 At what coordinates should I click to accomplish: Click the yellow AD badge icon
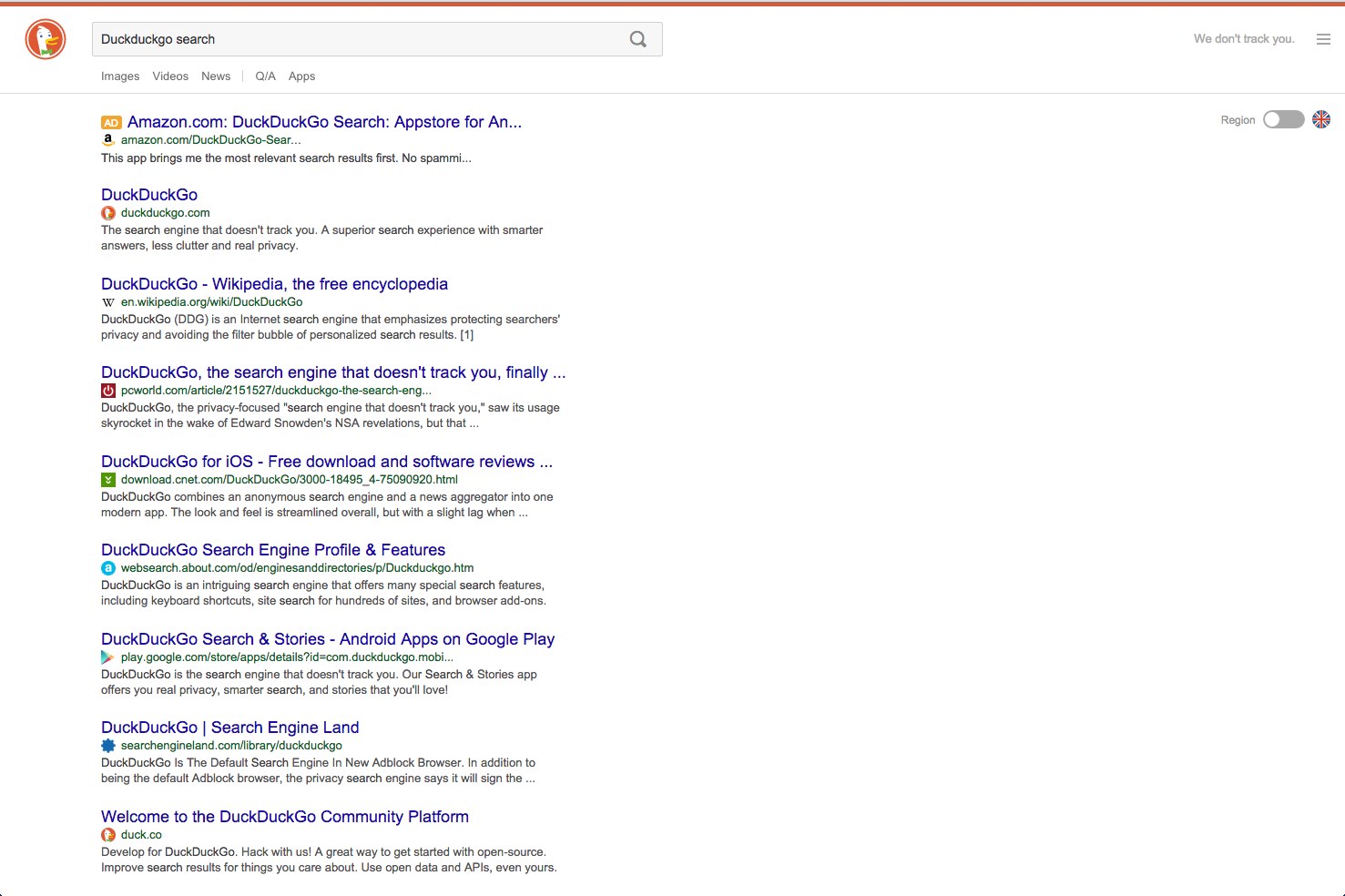pos(111,122)
